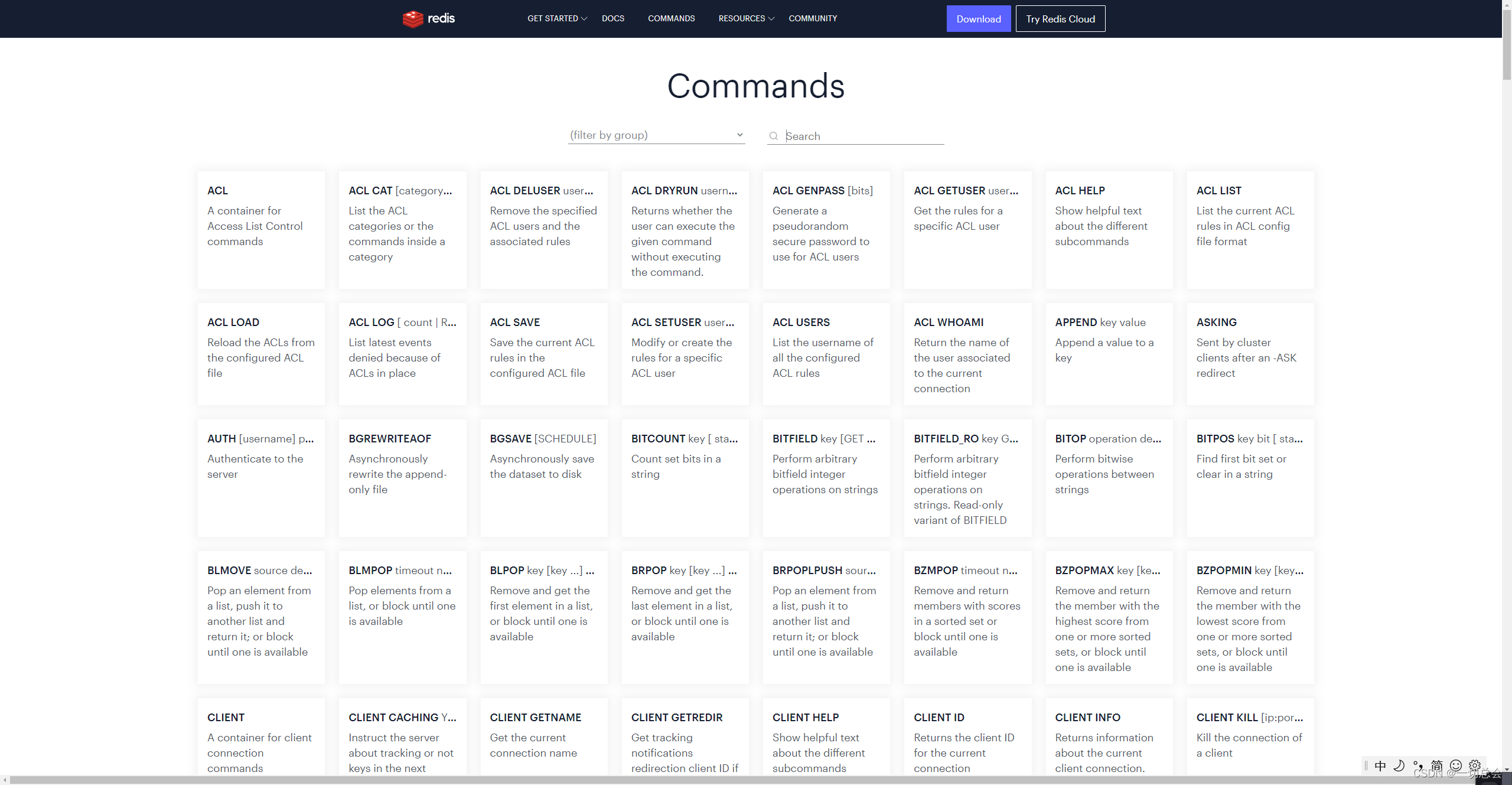Screen dimensions: 1512x785
Task: Toggle the IME moon (half-width) icon
Action: (x=1399, y=766)
